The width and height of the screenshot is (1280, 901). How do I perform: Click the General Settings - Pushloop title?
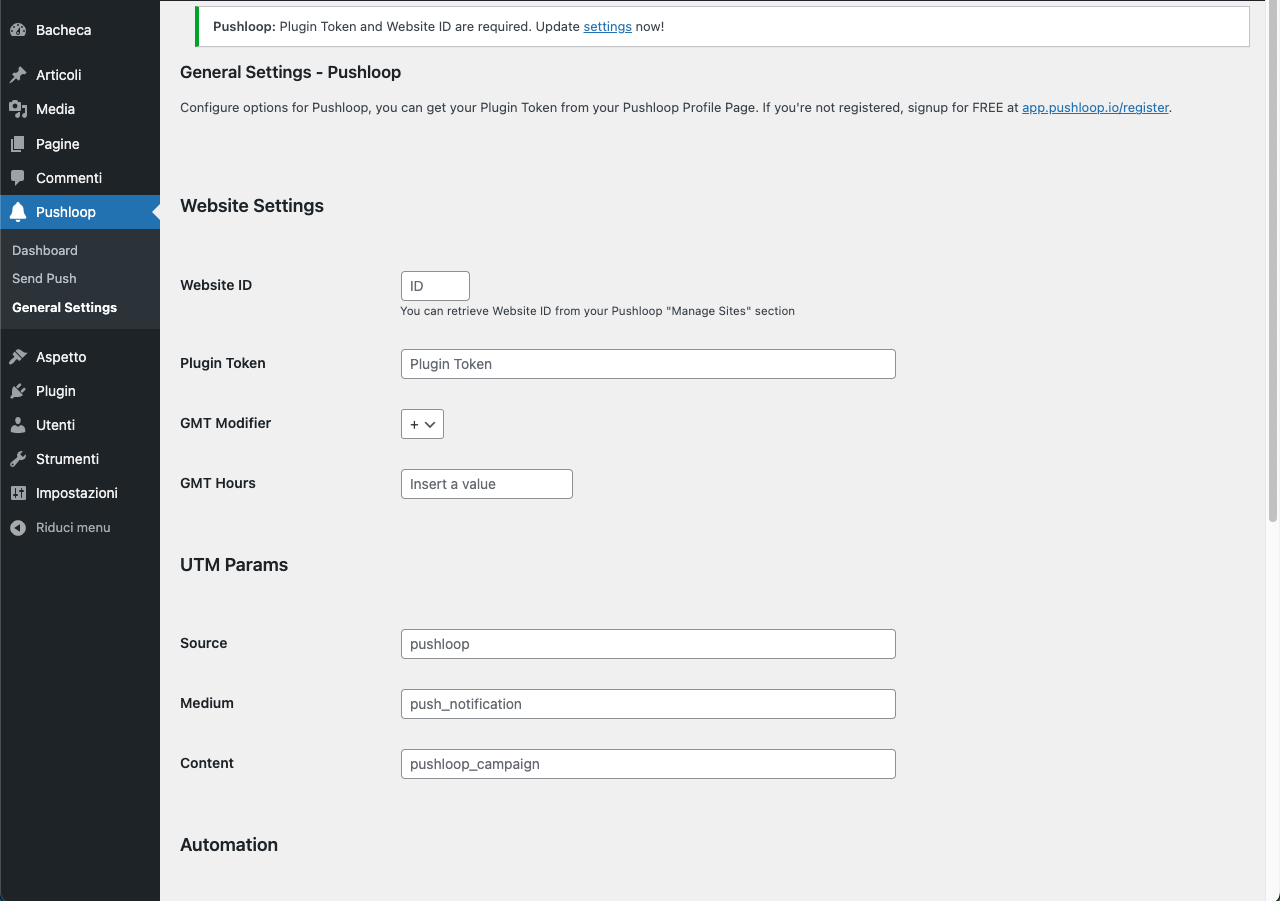[x=291, y=72]
